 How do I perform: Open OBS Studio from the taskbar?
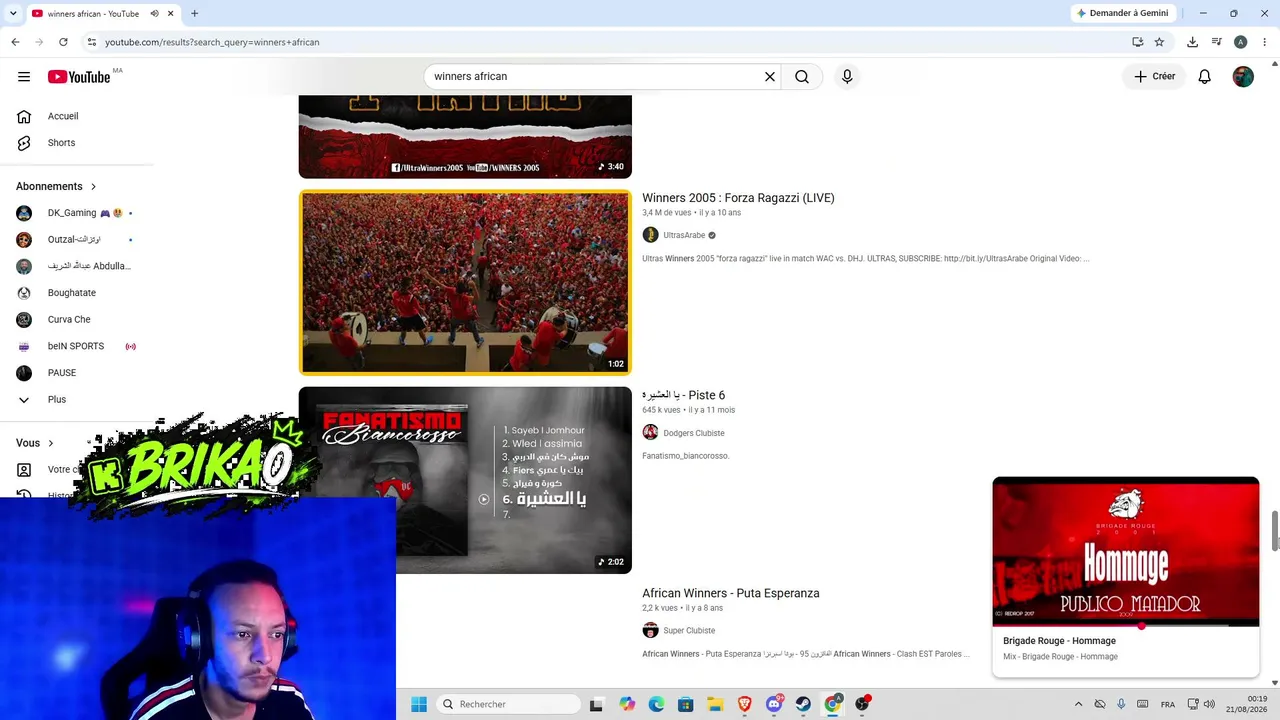(862, 704)
